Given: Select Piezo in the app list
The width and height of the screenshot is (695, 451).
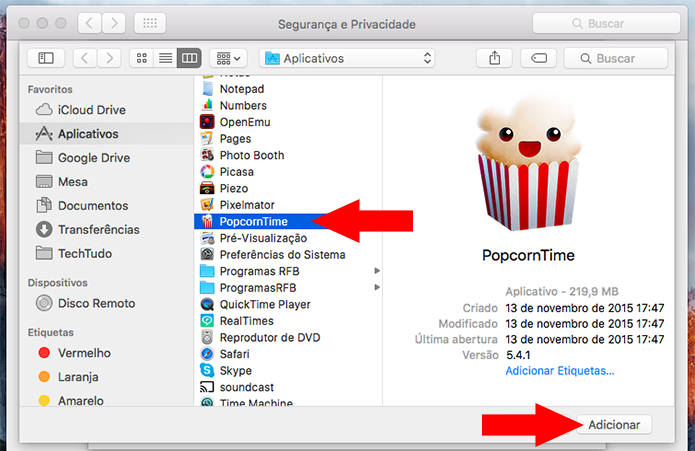Looking at the screenshot, I should (x=288, y=188).
